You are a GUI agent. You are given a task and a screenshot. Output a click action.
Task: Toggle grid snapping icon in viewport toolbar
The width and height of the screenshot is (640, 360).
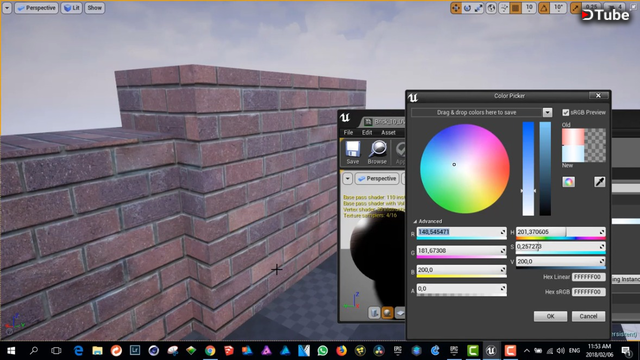516,8
